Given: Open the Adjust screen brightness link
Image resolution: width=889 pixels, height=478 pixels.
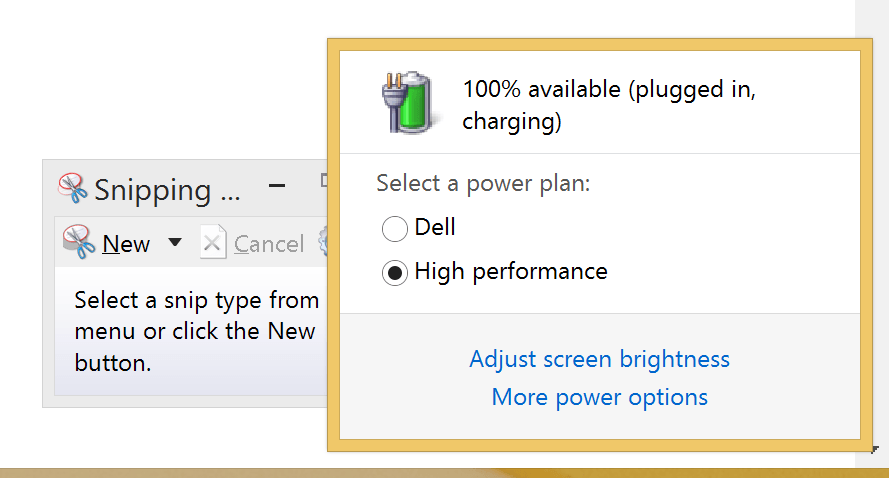Looking at the screenshot, I should (x=600, y=359).
